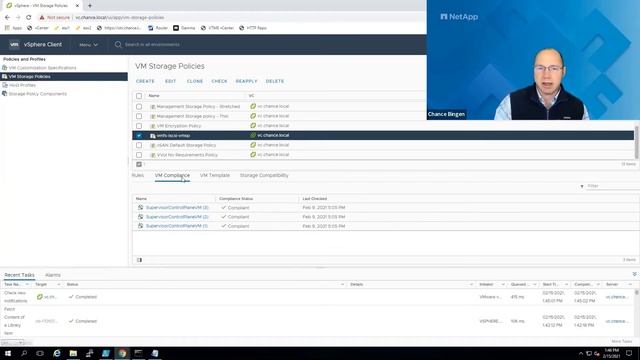Open Status column filter dropdown in Recent Tasks
The height and width of the screenshot is (360, 640).
tap(342, 284)
